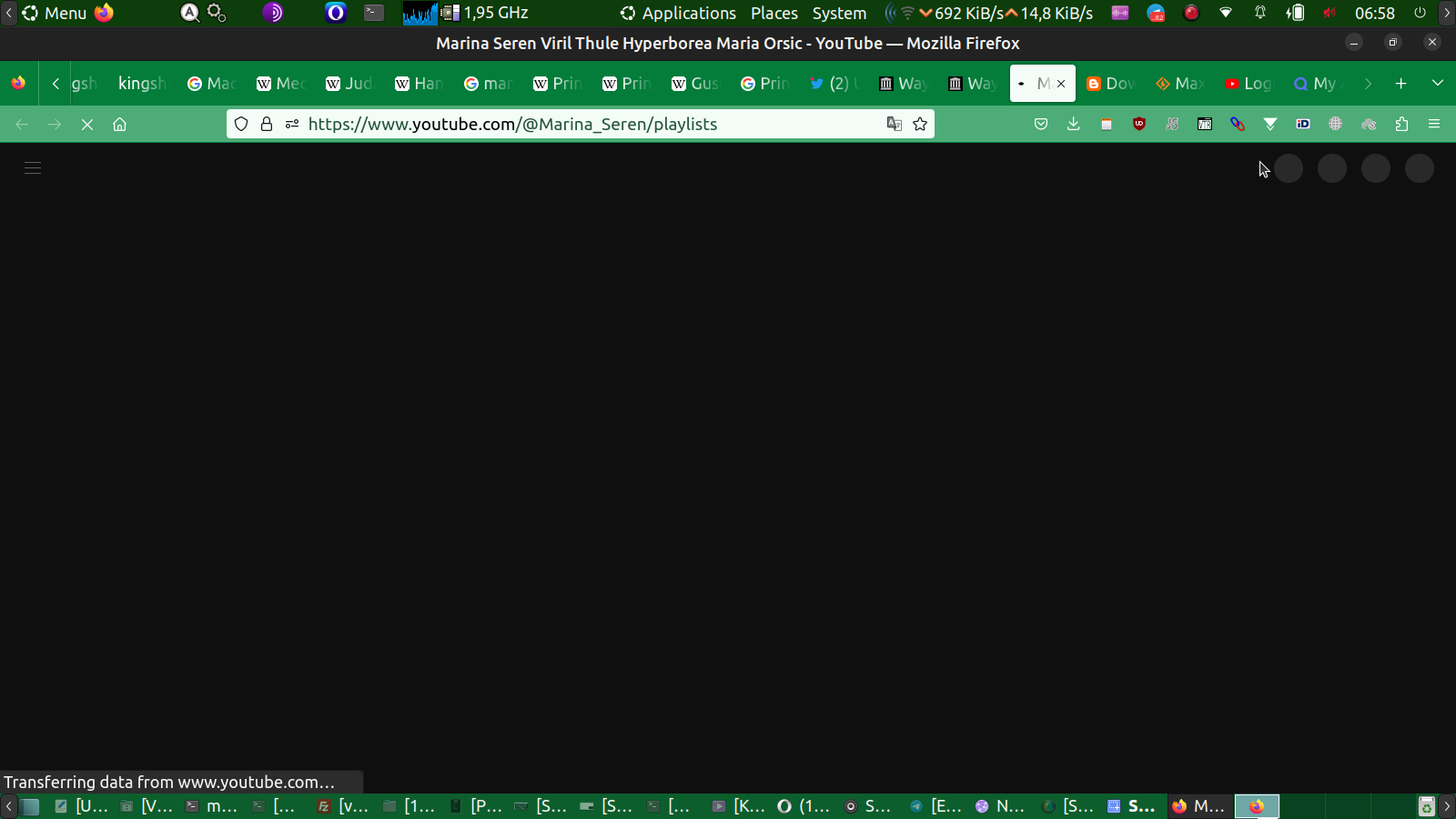Open Firefox View pinned tab
The image size is (1456, 819).
click(18, 83)
